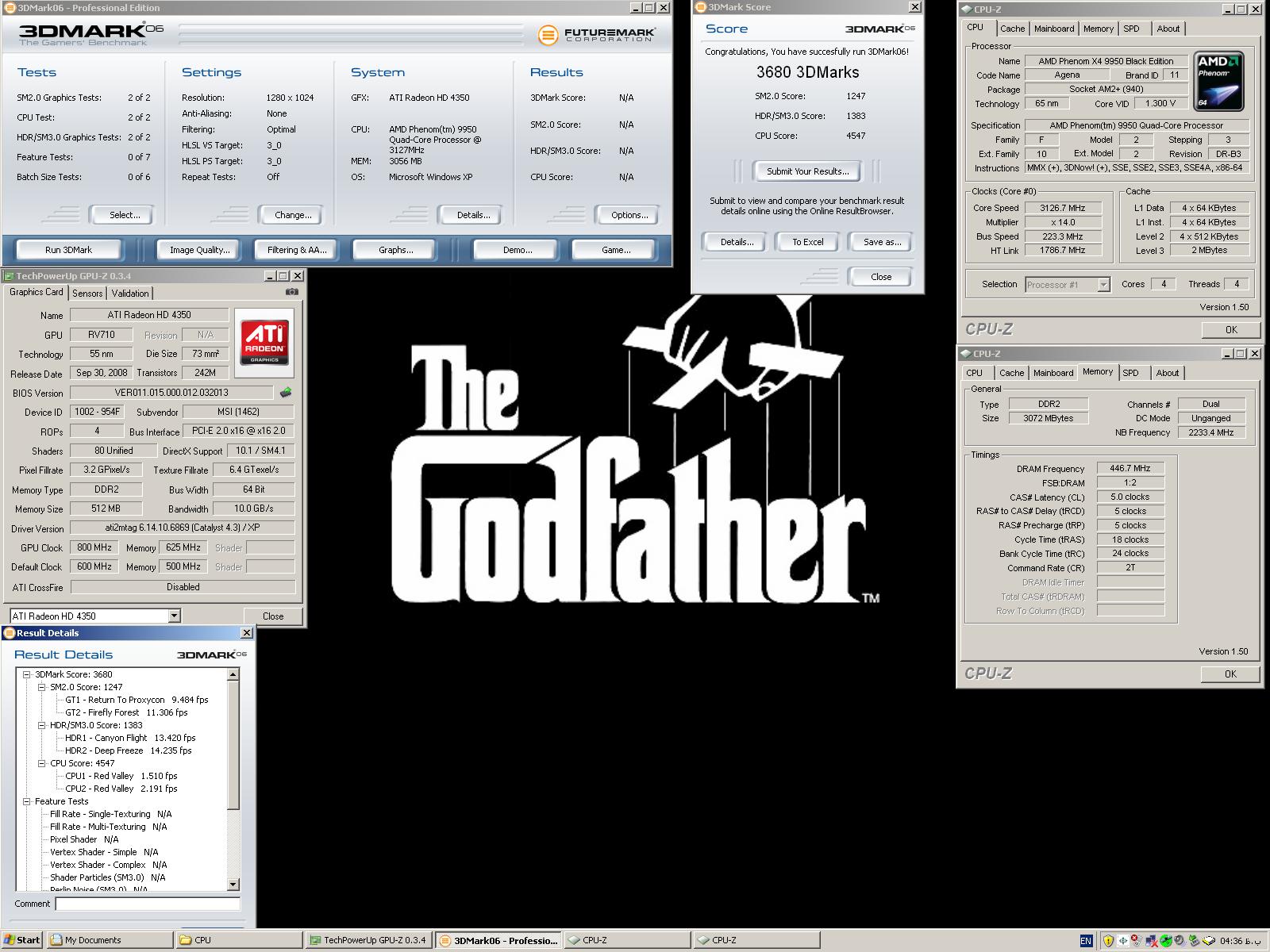Activate the 3DMark06 taskbar button

click(498, 940)
